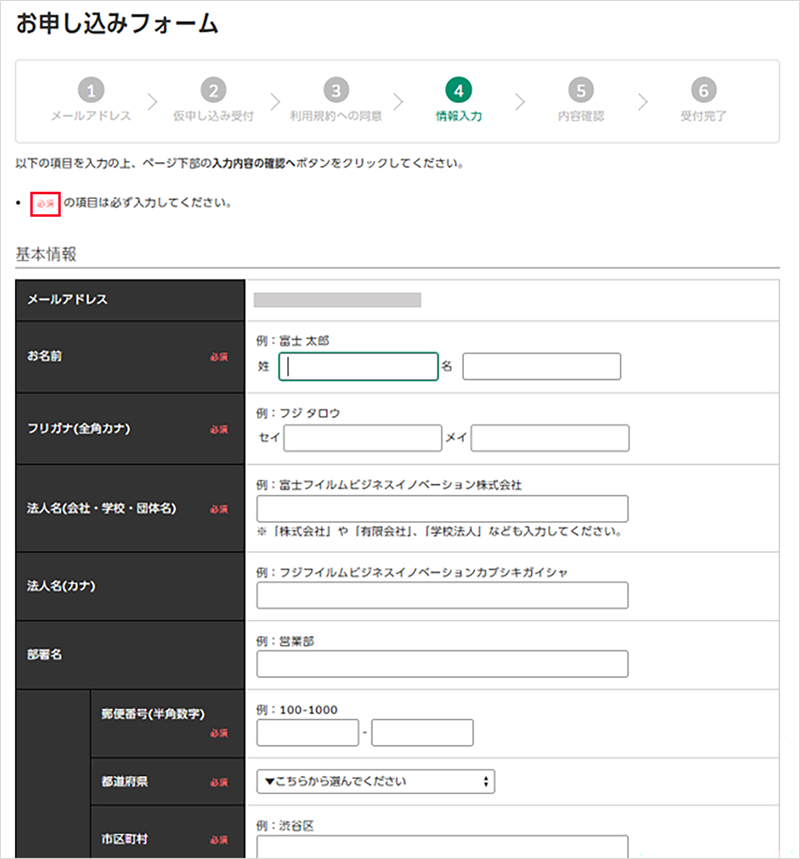Focus the 姓 last name field
This screenshot has width=800, height=859.
(358, 367)
